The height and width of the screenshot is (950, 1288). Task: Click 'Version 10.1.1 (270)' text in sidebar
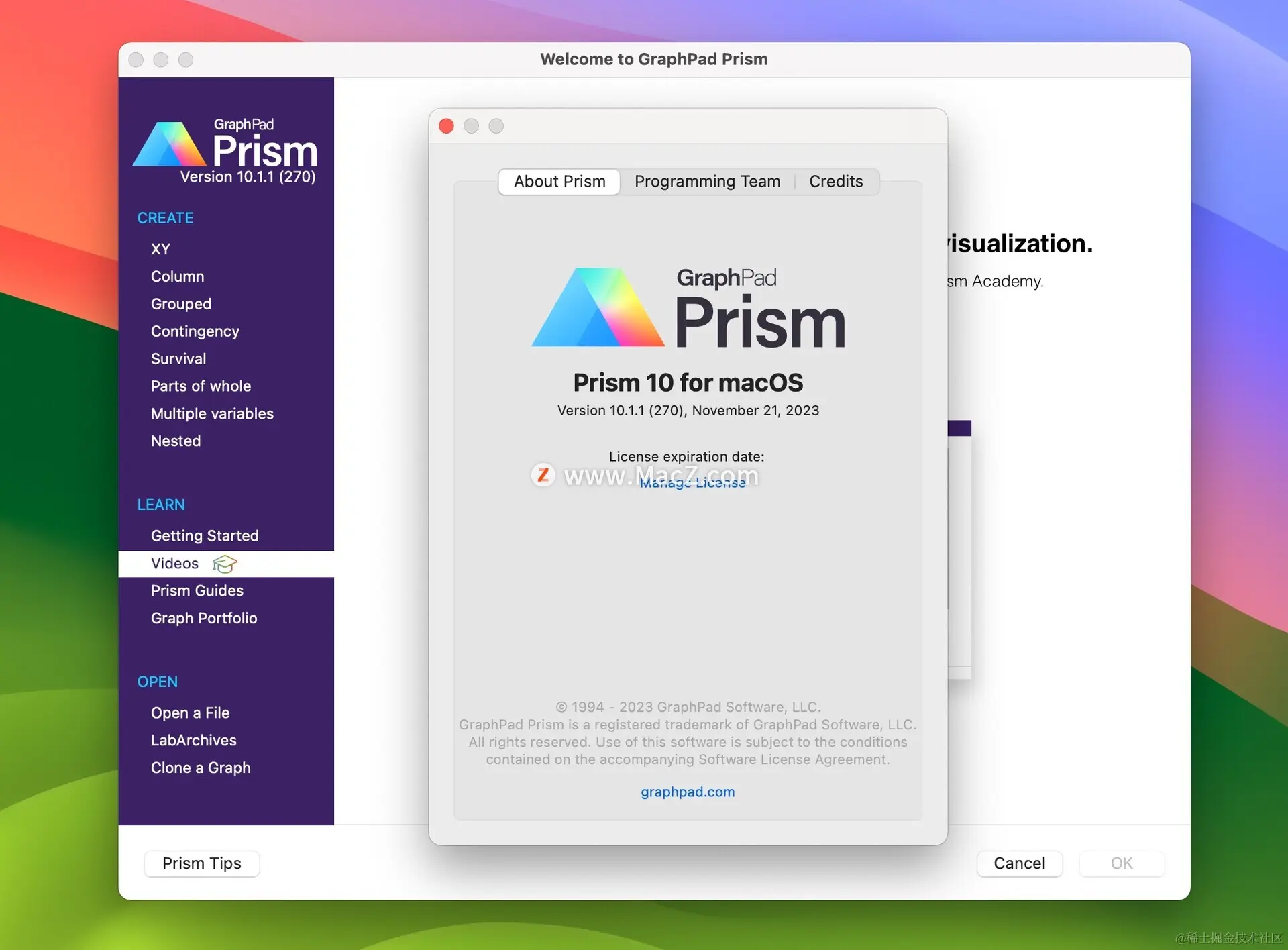248,177
